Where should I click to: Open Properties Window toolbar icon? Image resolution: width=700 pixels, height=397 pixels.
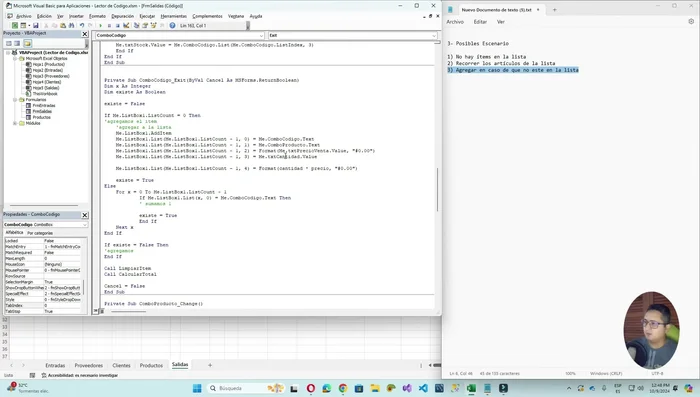point(145,25)
